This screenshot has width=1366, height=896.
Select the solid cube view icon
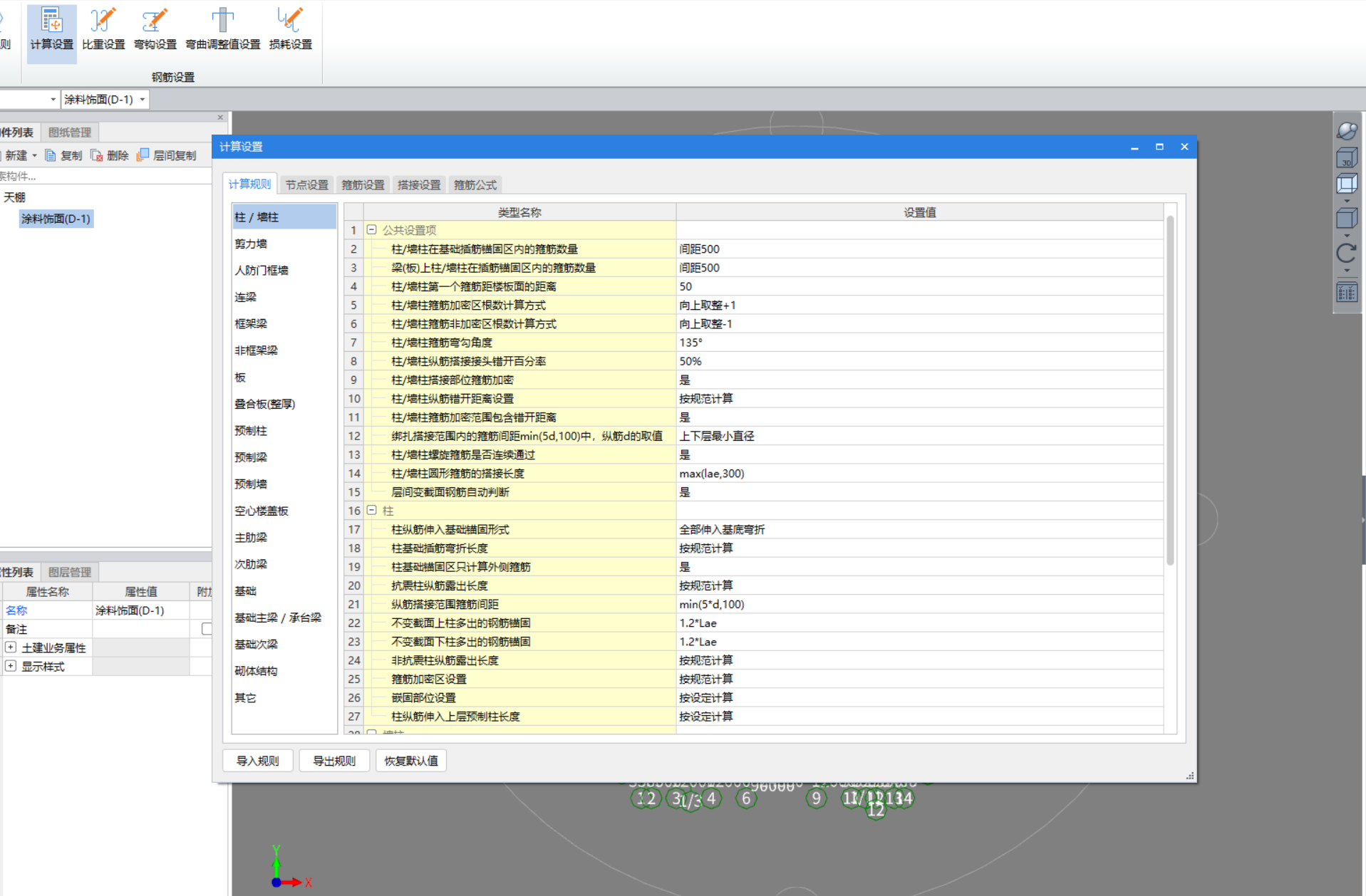click(x=1347, y=218)
